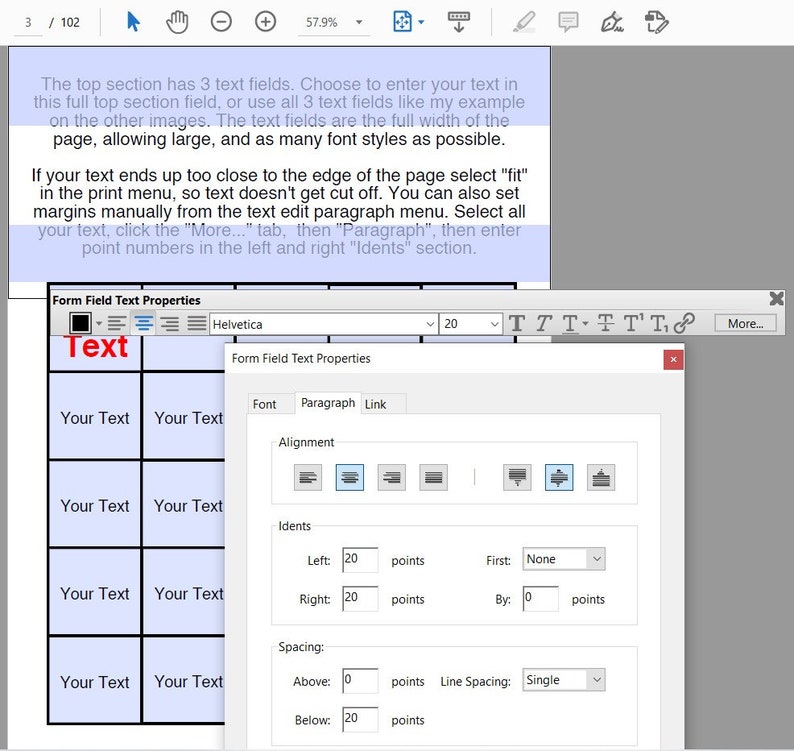Viewport: 794px width, 751px height.
Task: Click the 'Line Spacing:' label
Action: point(475,681)
